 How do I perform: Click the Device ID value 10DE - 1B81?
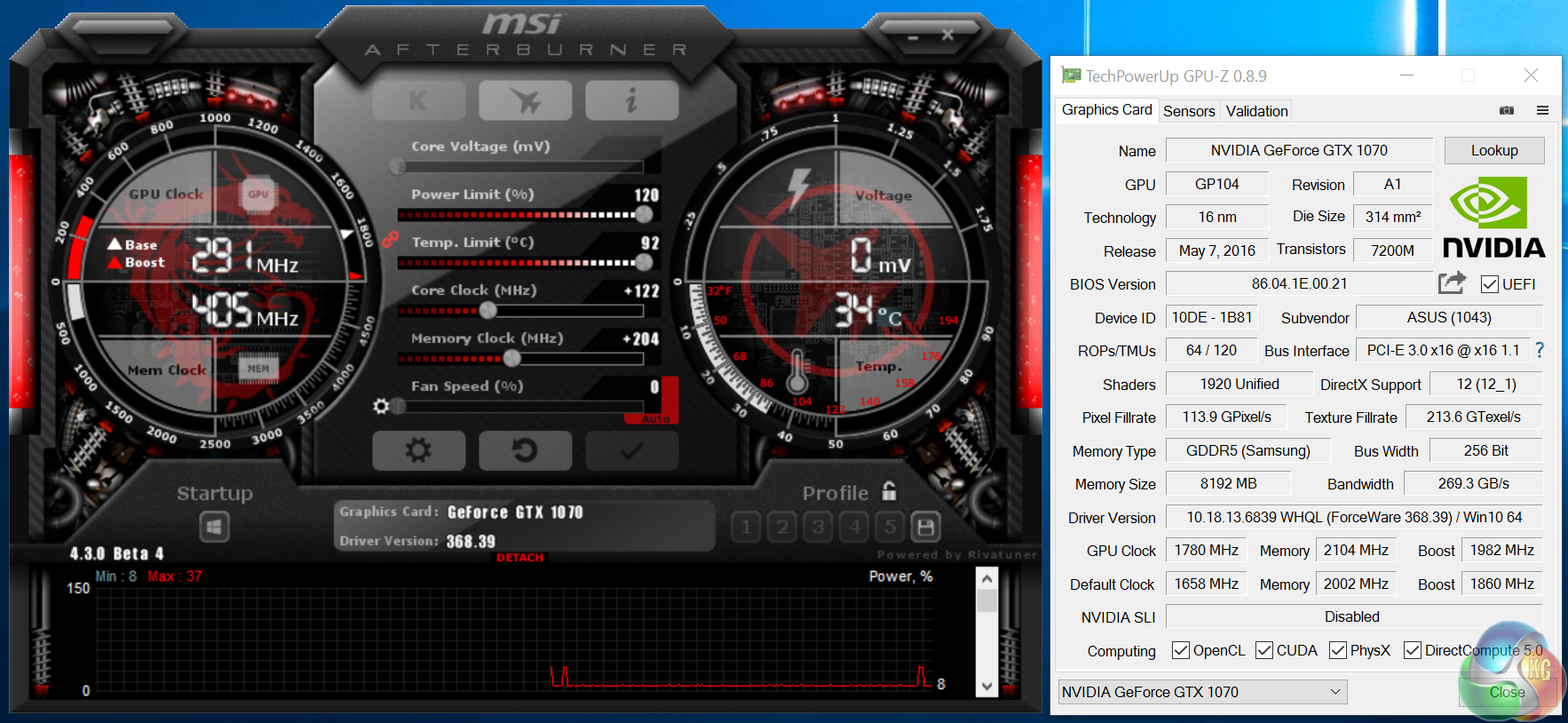tap(1212, 317)
